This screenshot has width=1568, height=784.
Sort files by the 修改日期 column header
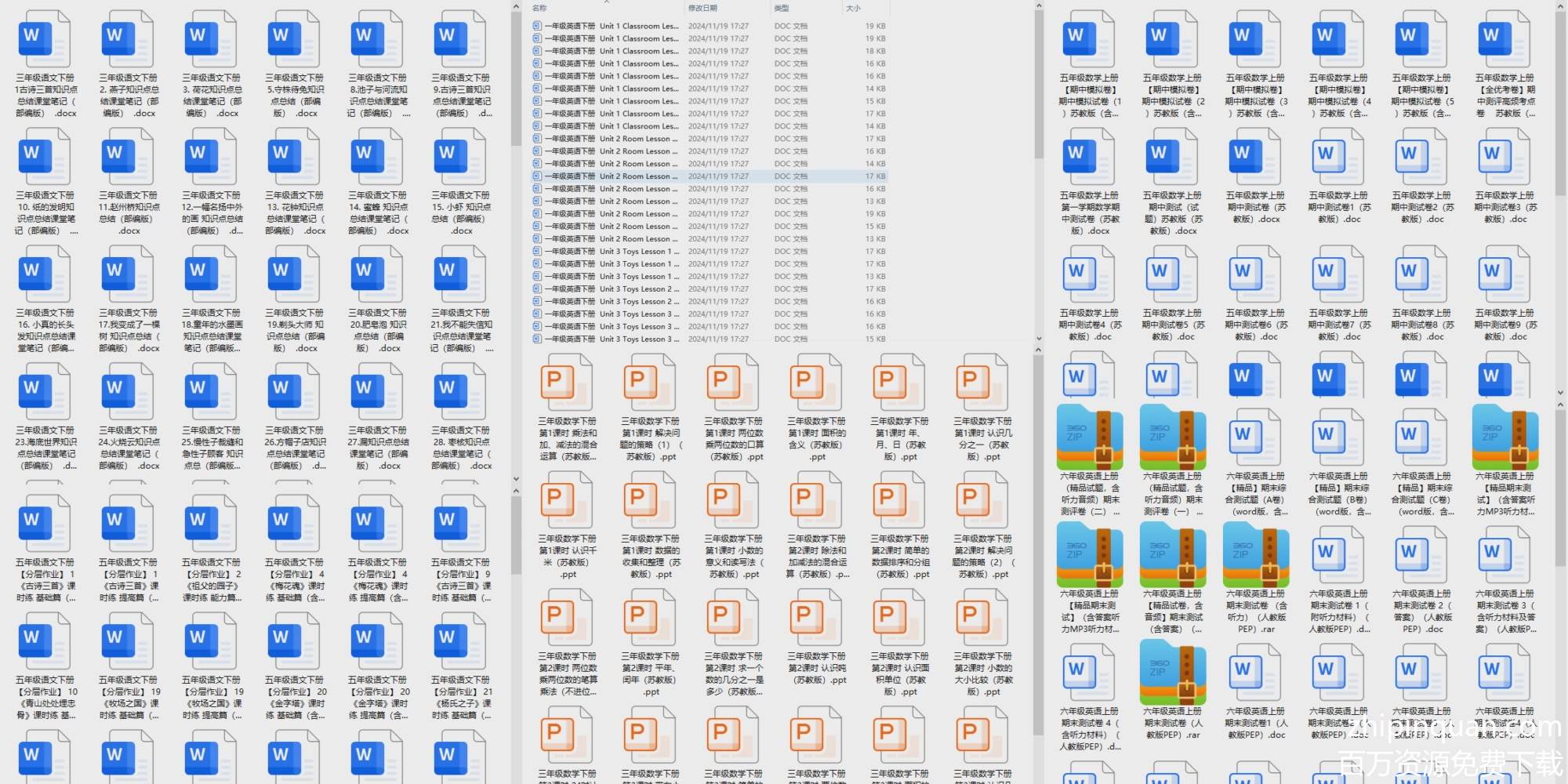(702, 8)
